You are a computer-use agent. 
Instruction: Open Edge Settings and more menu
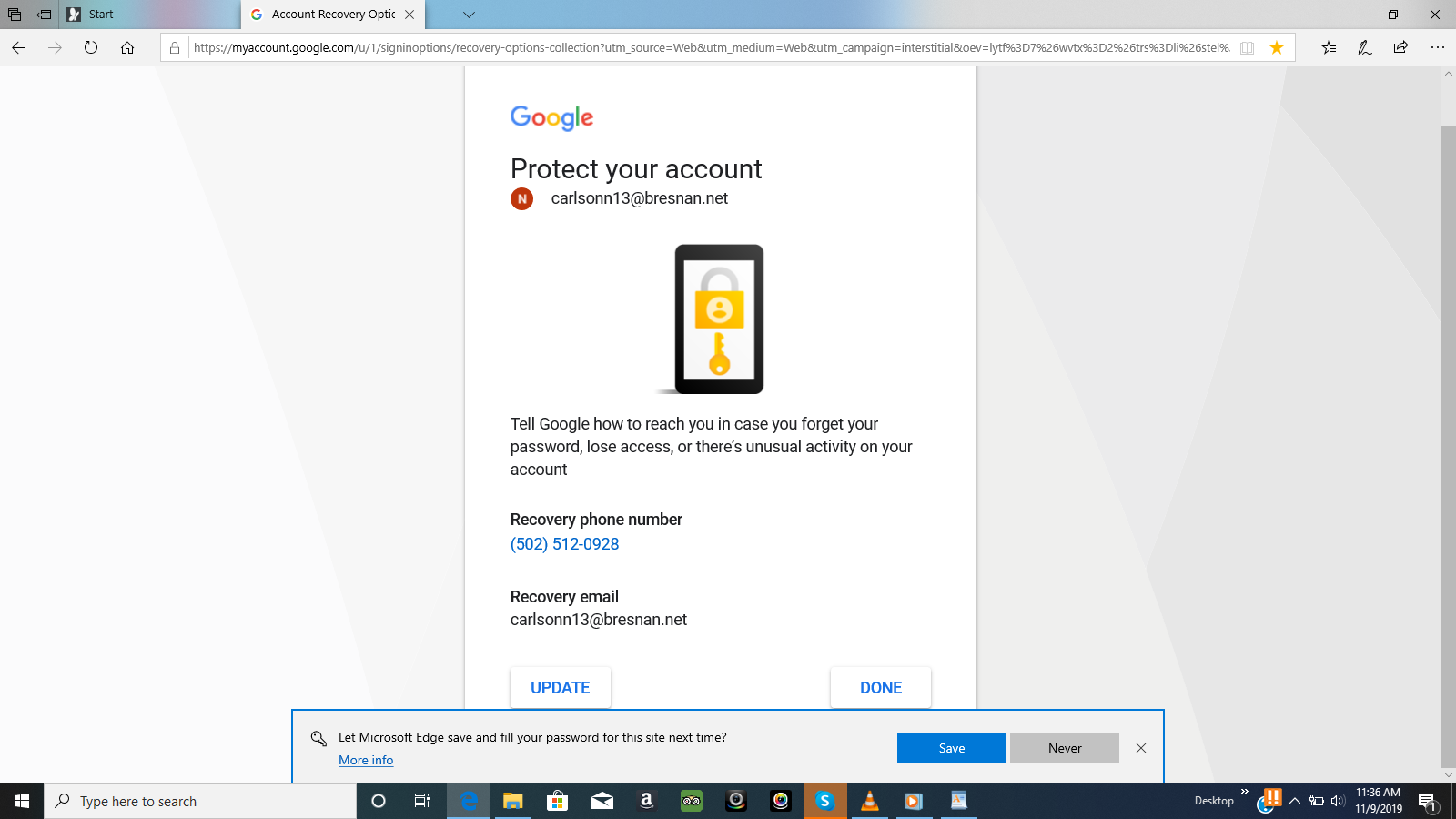1438,48
